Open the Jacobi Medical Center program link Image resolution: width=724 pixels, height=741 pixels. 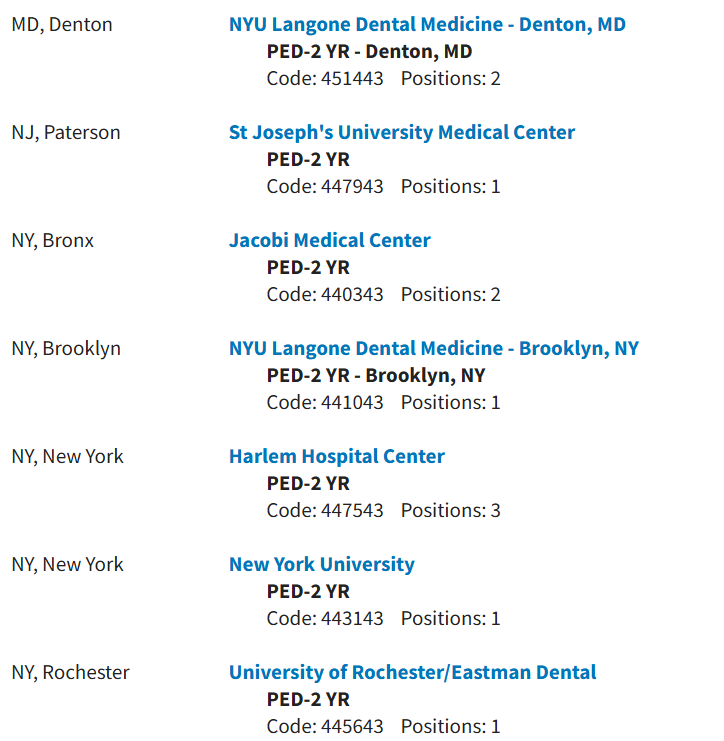pos(330,241)
